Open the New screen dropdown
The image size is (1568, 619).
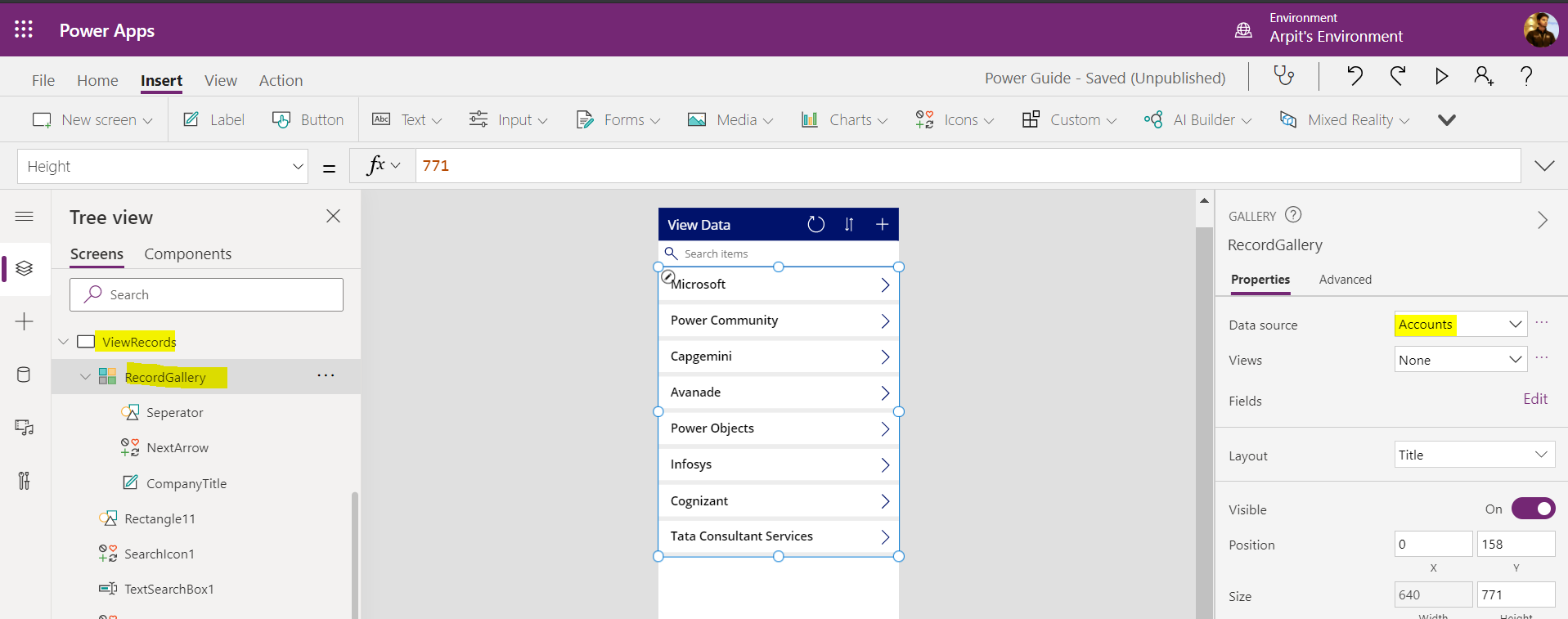[92, 119]
